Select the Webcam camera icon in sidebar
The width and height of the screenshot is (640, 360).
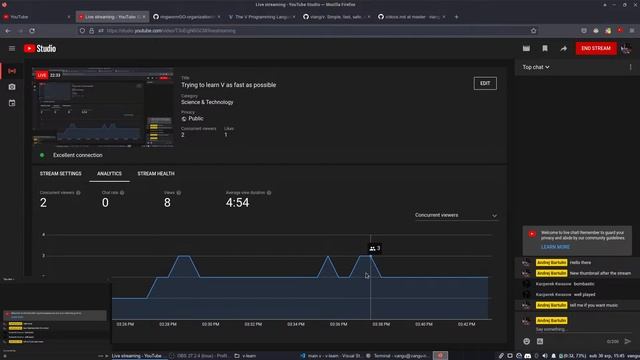click(12, 87)
